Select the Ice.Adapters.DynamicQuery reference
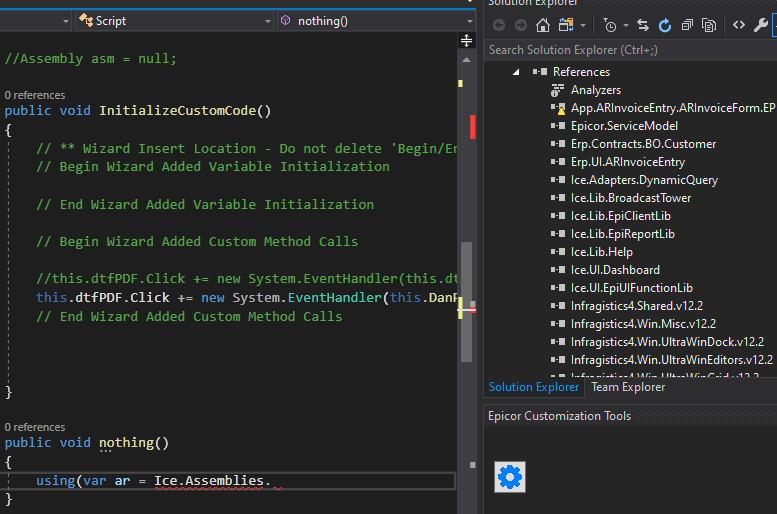The image size is (777, 514). (x=644, y=180)
